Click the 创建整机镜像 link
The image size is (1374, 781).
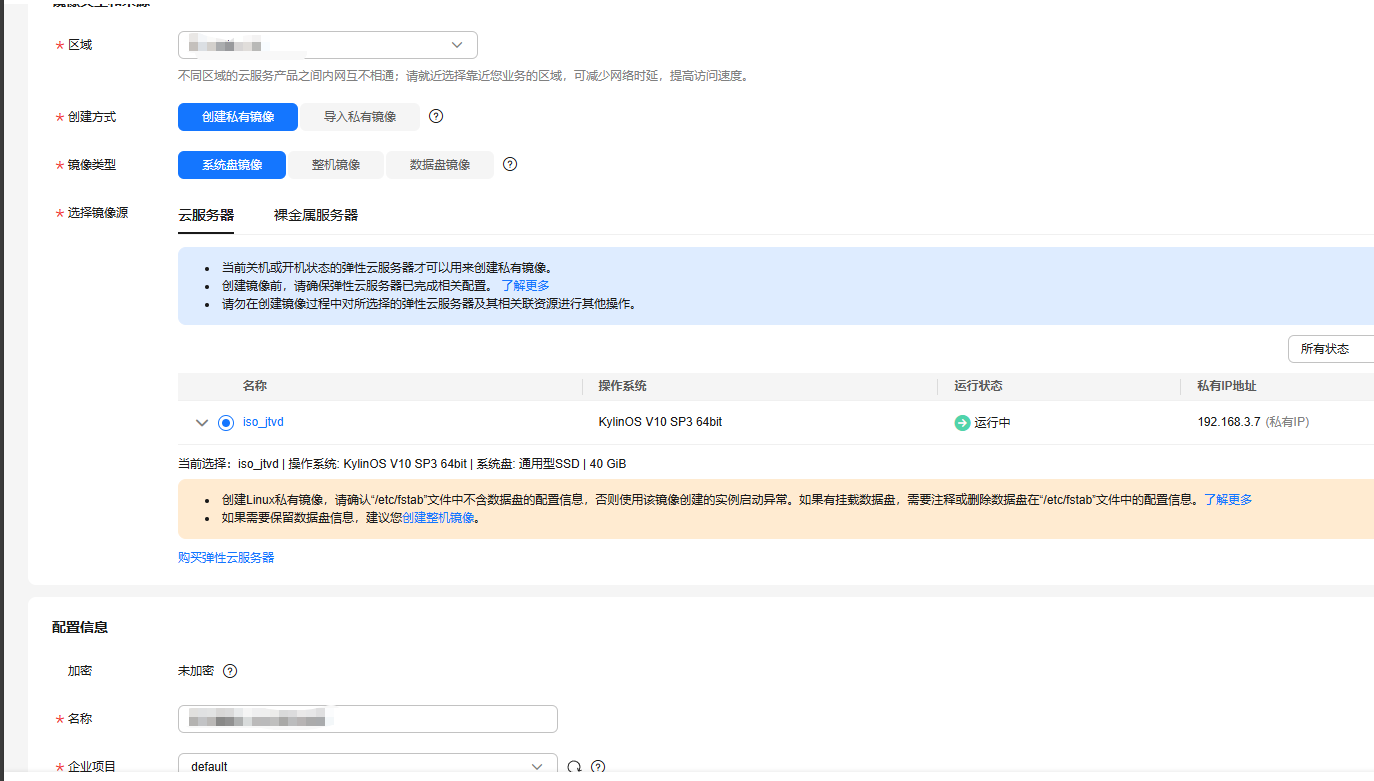(x=438, y=518)
